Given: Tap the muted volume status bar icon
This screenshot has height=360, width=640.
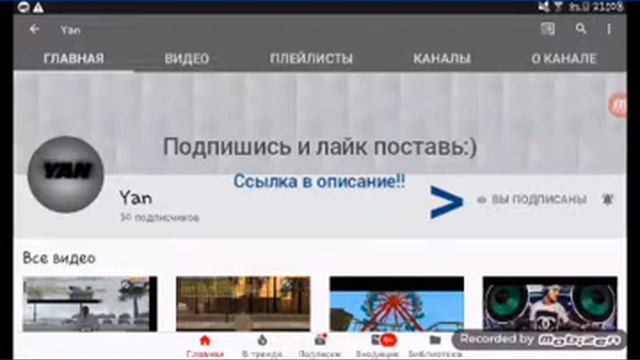Looking at the screenshot, I should click(544, 7).
